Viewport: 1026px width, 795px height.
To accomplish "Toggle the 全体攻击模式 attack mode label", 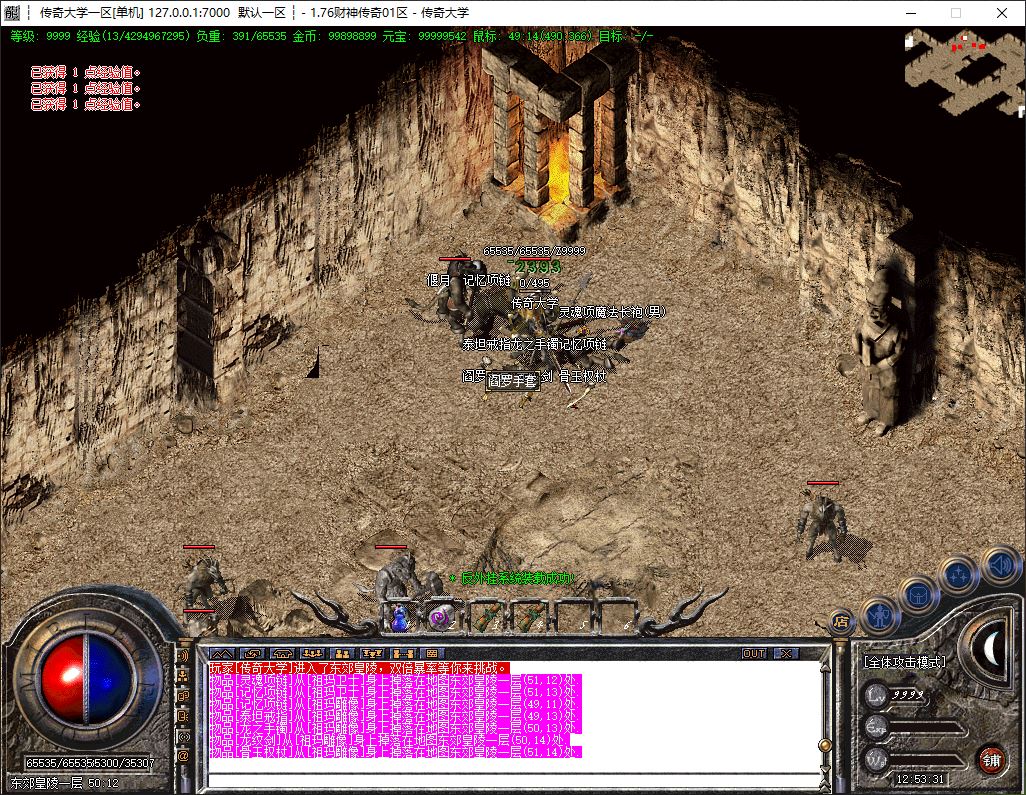I will 905,662.
